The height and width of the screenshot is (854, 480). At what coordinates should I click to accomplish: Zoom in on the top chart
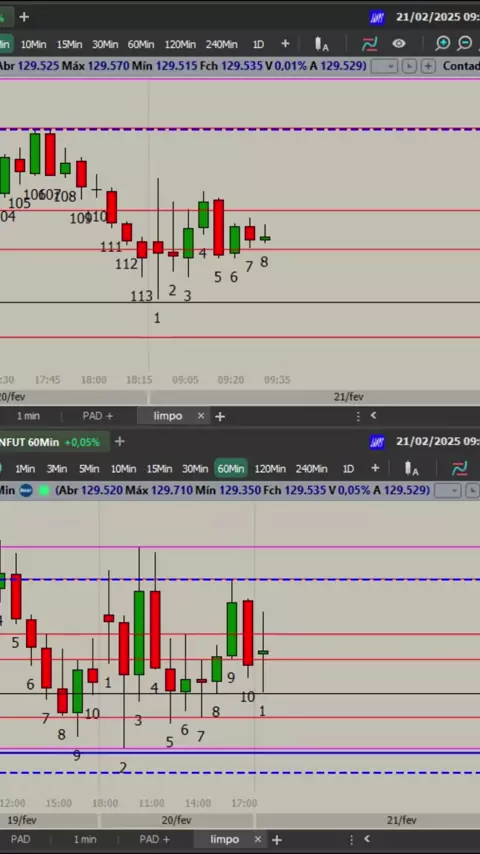pyautogui.click(x=442, y=44)
